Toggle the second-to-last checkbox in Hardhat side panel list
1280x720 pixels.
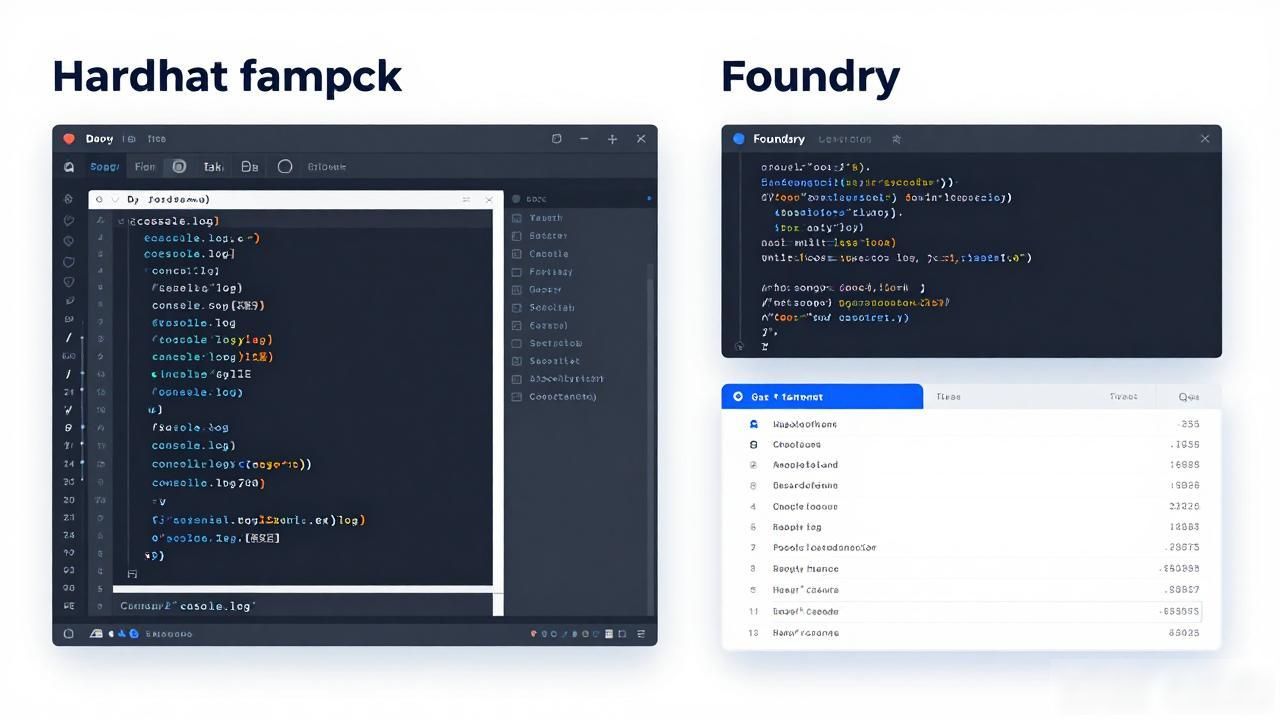[517, 379]
